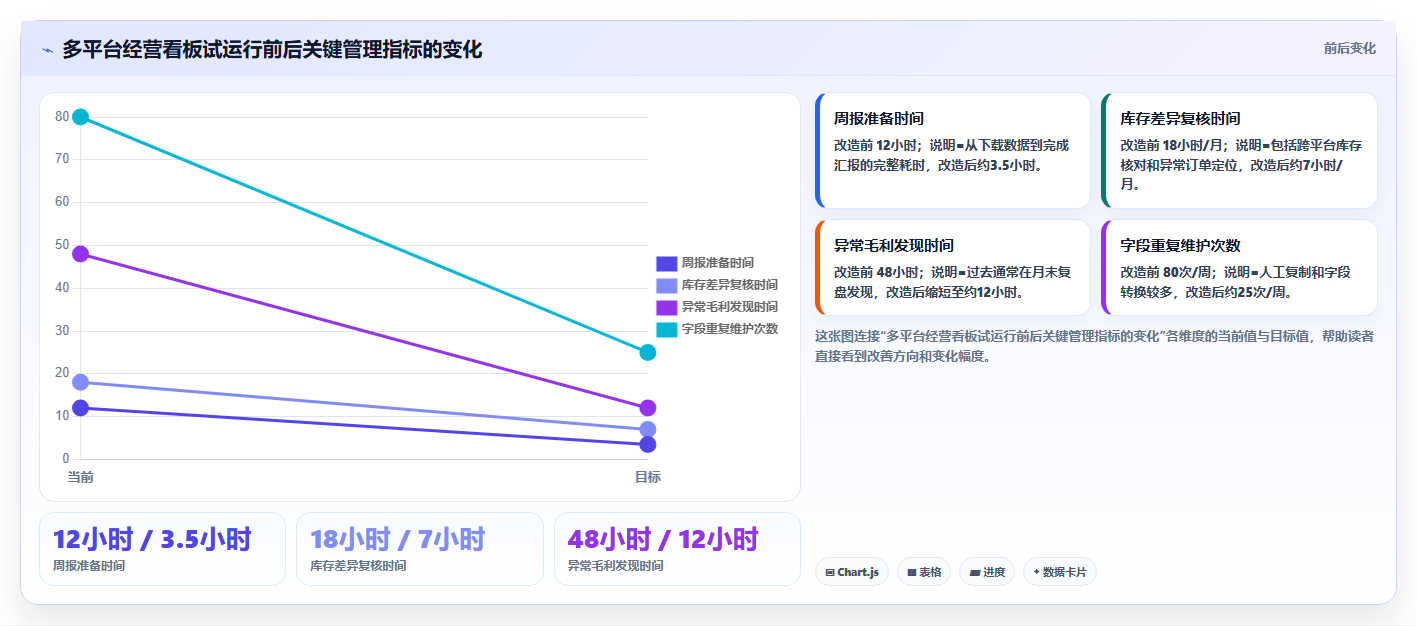
Task: Click the indigo data point at 12 (当前)
Action: pyautogui.click(x=81, y=408)
